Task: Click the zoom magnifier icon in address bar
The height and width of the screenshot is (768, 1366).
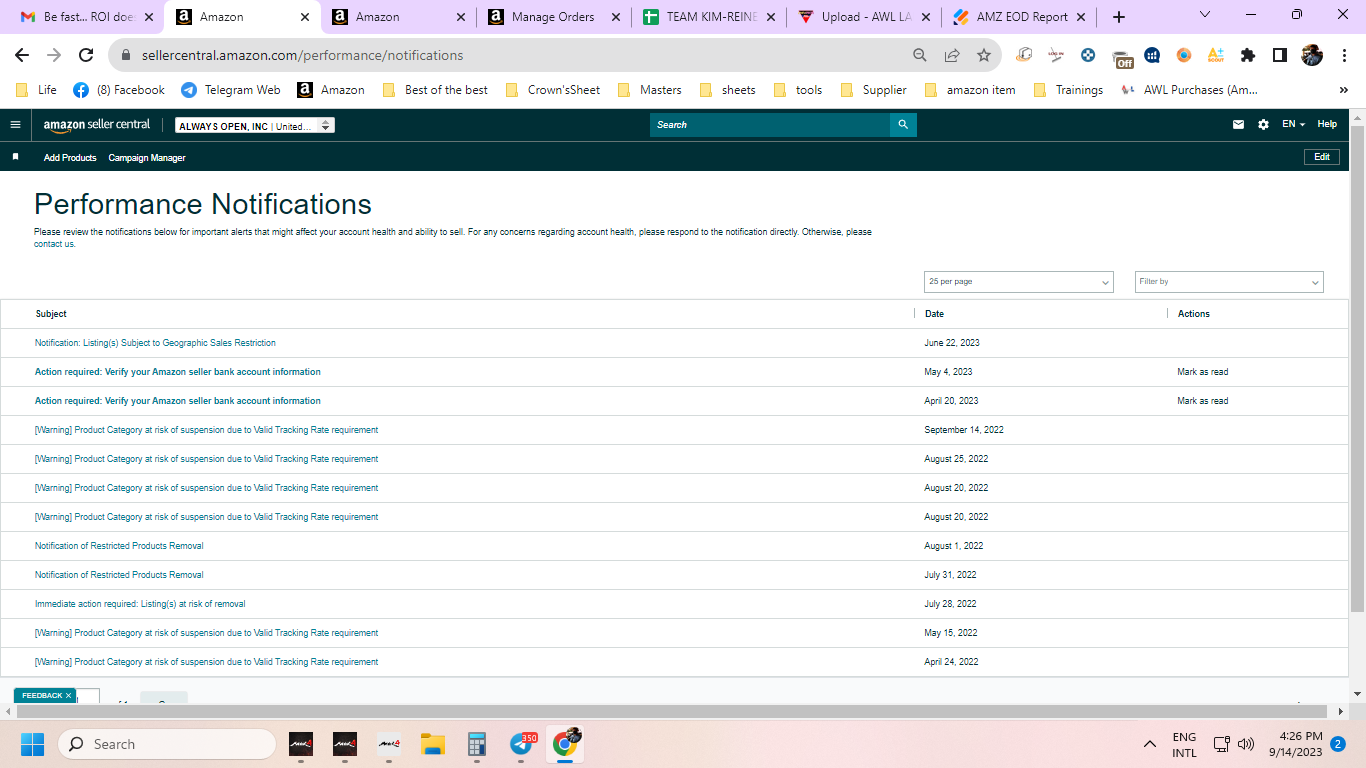Action: 920,55
